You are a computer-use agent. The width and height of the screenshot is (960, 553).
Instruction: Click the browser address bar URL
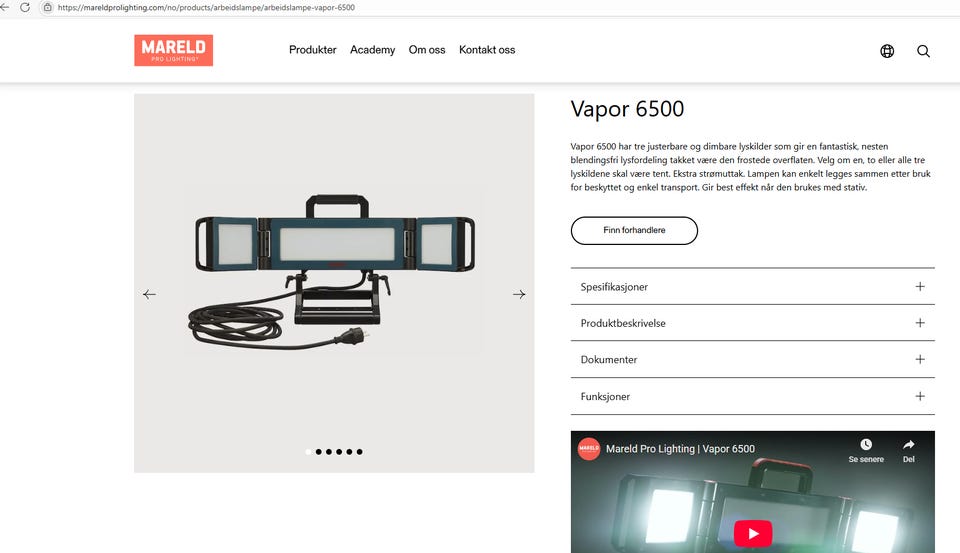pos(206,7)
